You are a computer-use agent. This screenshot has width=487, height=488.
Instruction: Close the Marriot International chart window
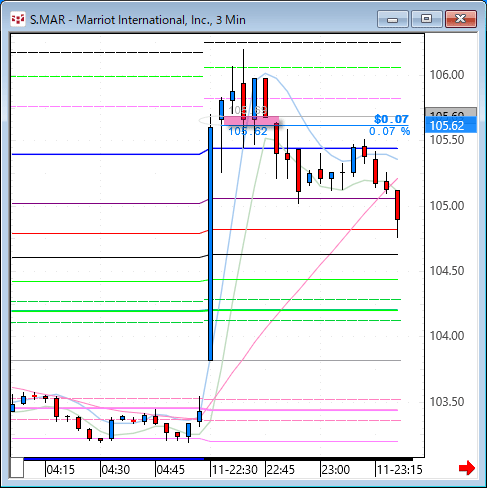(461, 19)
